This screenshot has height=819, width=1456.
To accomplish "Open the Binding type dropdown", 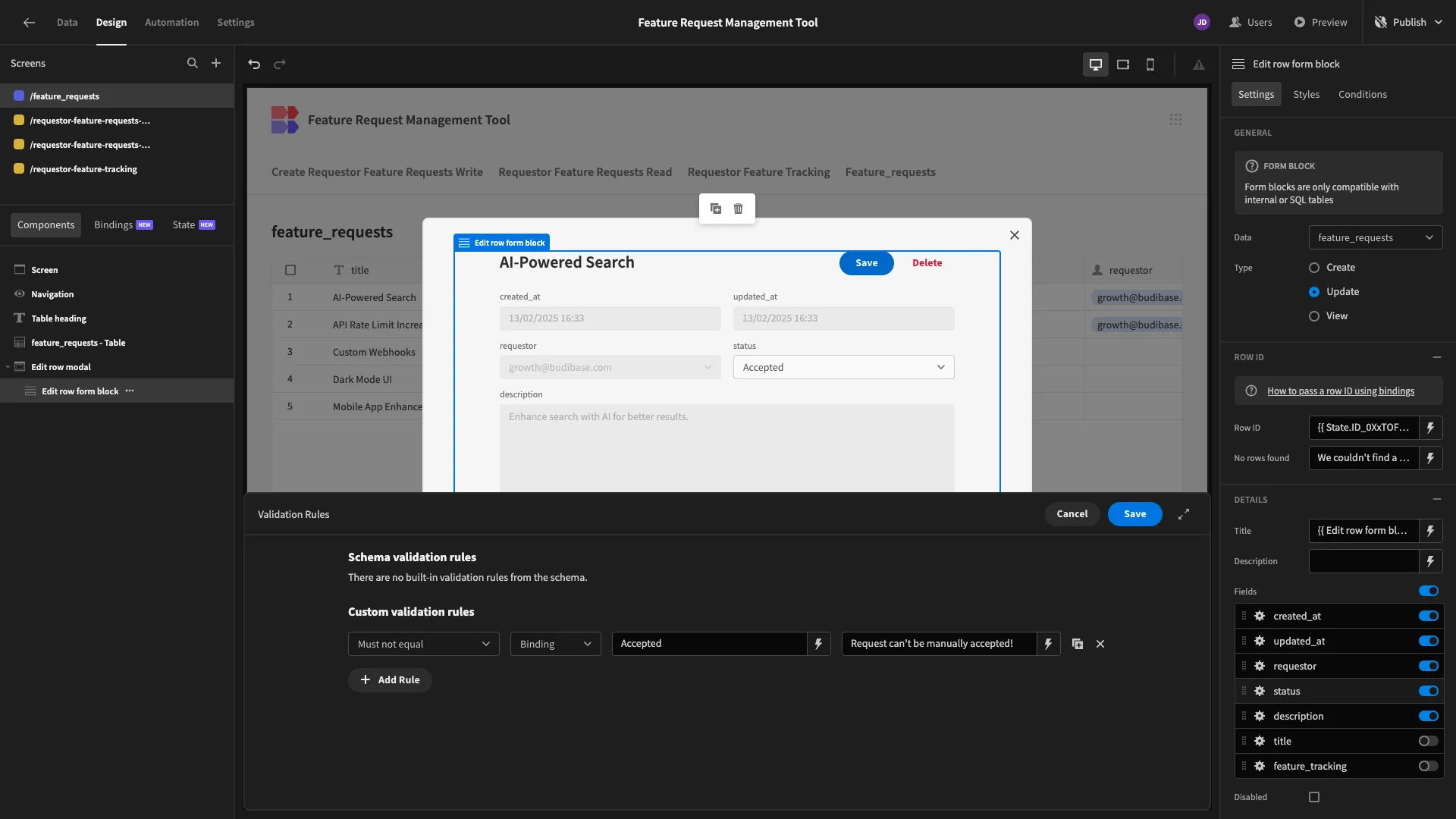I will (x=555, y=644).
